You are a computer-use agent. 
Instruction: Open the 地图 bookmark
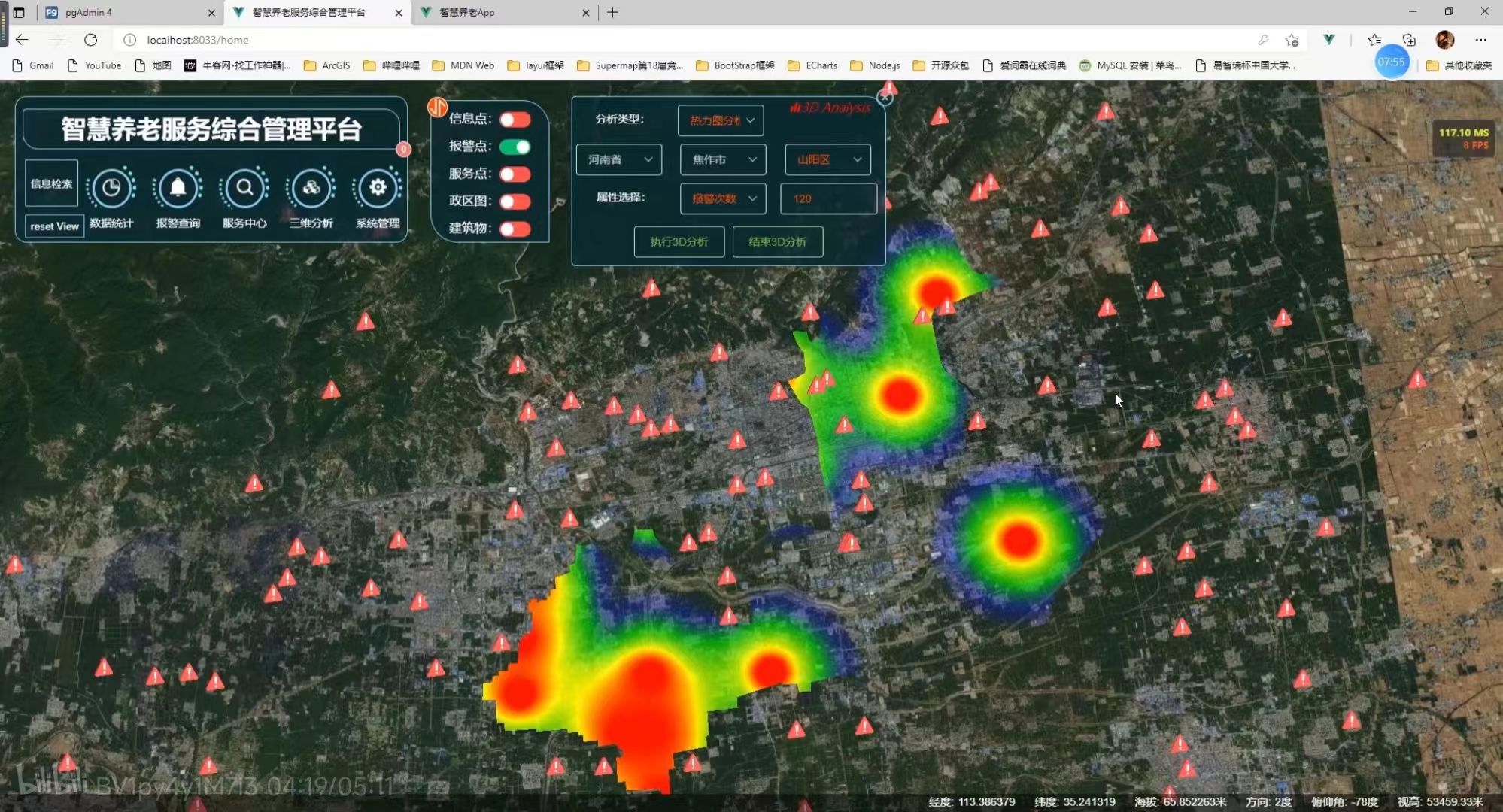pos(153,65)
